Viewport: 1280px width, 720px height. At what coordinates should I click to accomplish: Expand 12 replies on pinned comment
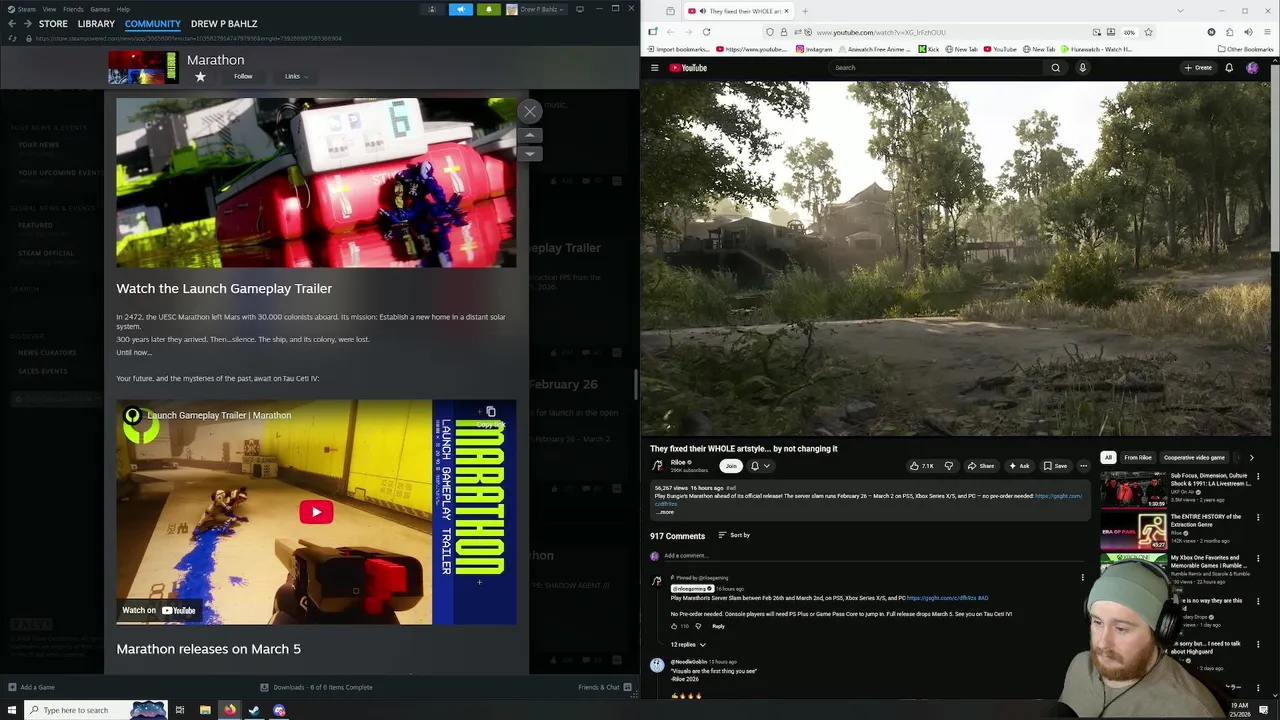(x=688, y=645)
